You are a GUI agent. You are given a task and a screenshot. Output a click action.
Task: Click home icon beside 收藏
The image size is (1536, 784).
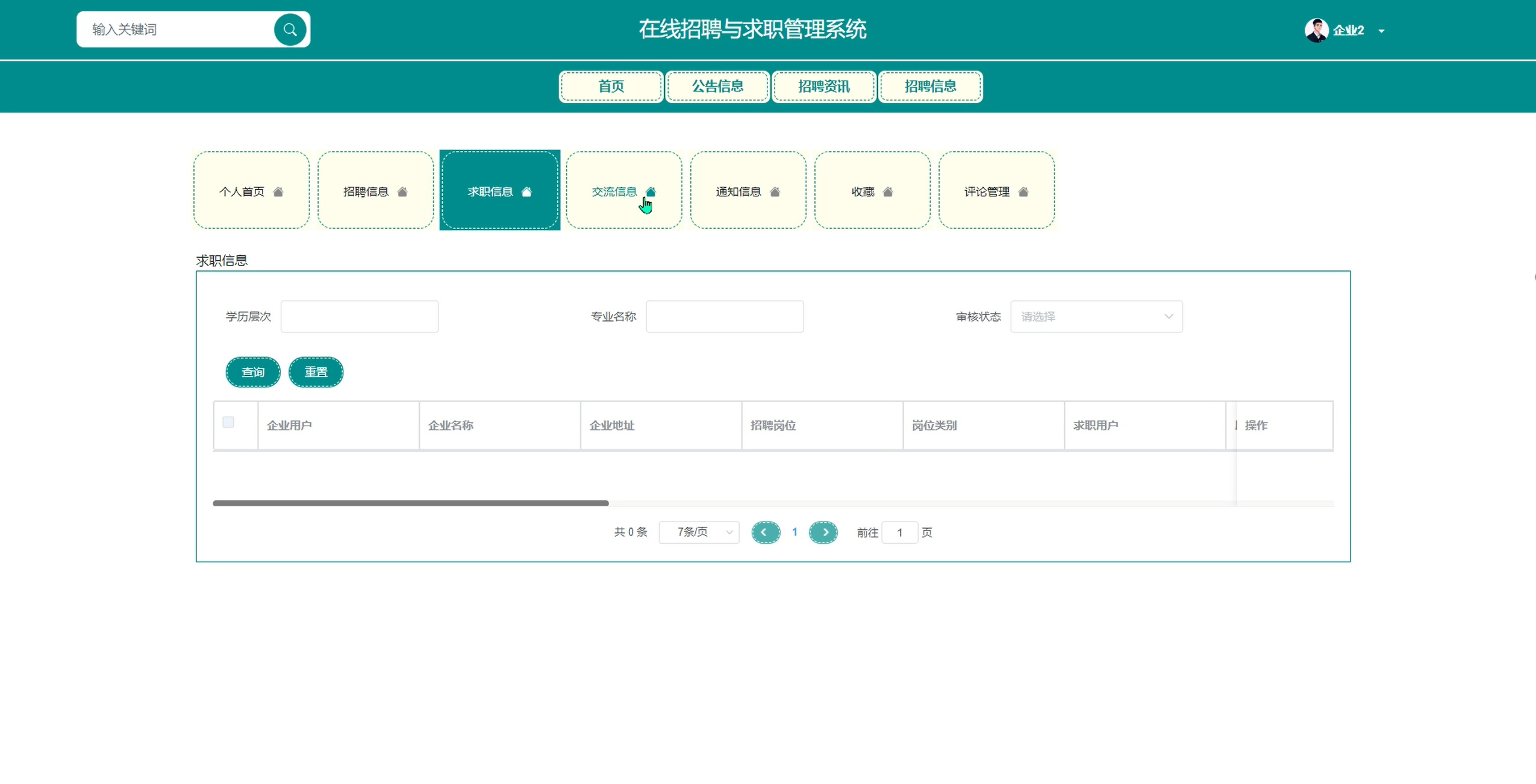887,192
